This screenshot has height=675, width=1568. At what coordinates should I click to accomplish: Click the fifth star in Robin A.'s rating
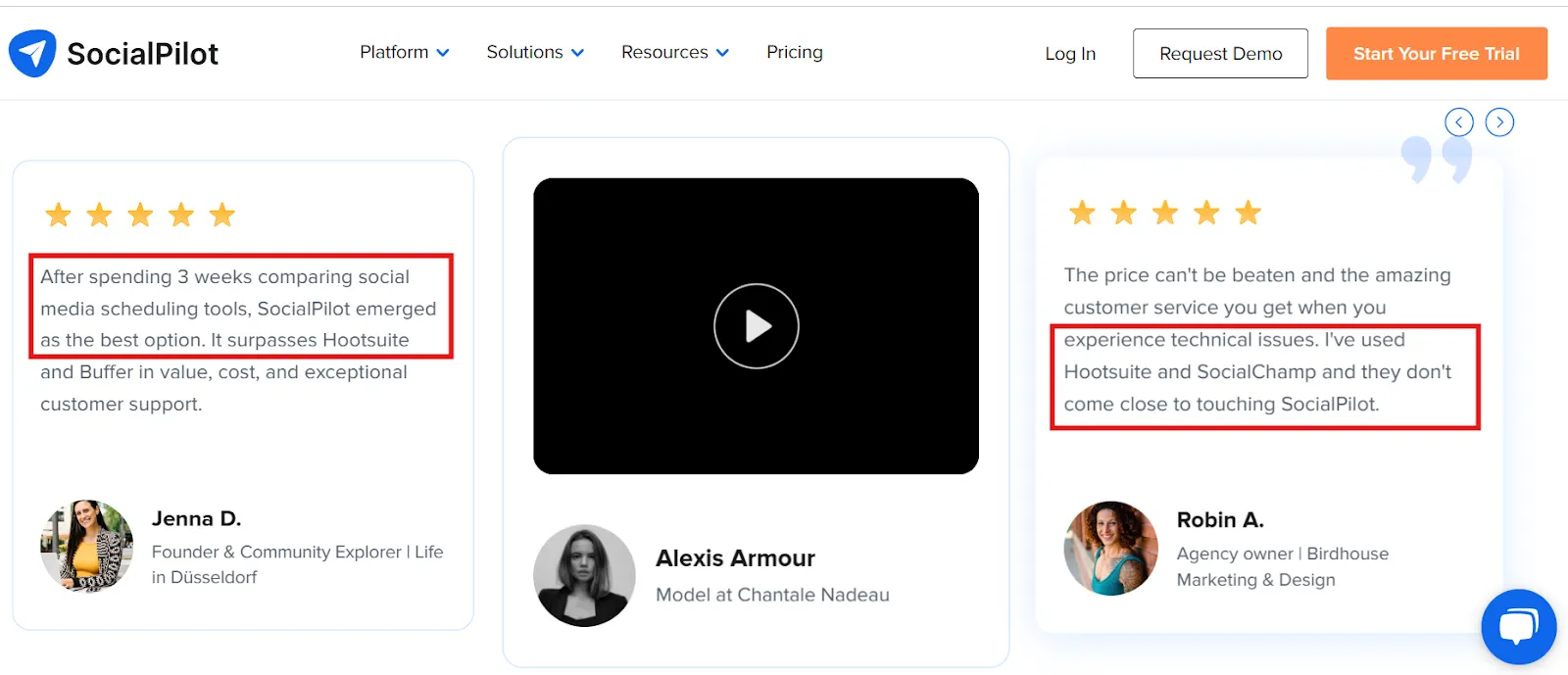click(x=1248, y=213)
